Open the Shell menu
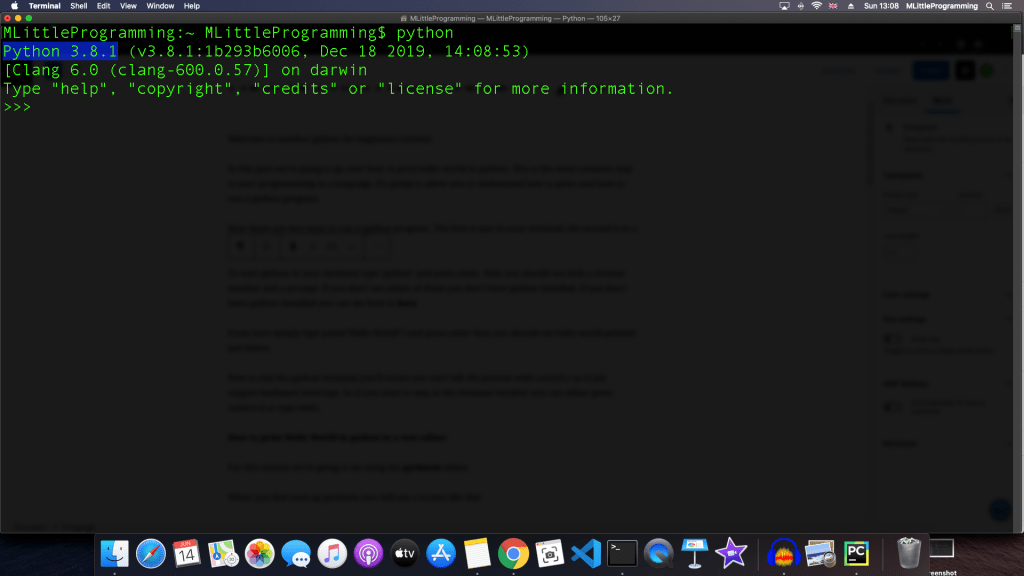The width and height of the screenshot is (1024, 576). (x=78, y=6)
